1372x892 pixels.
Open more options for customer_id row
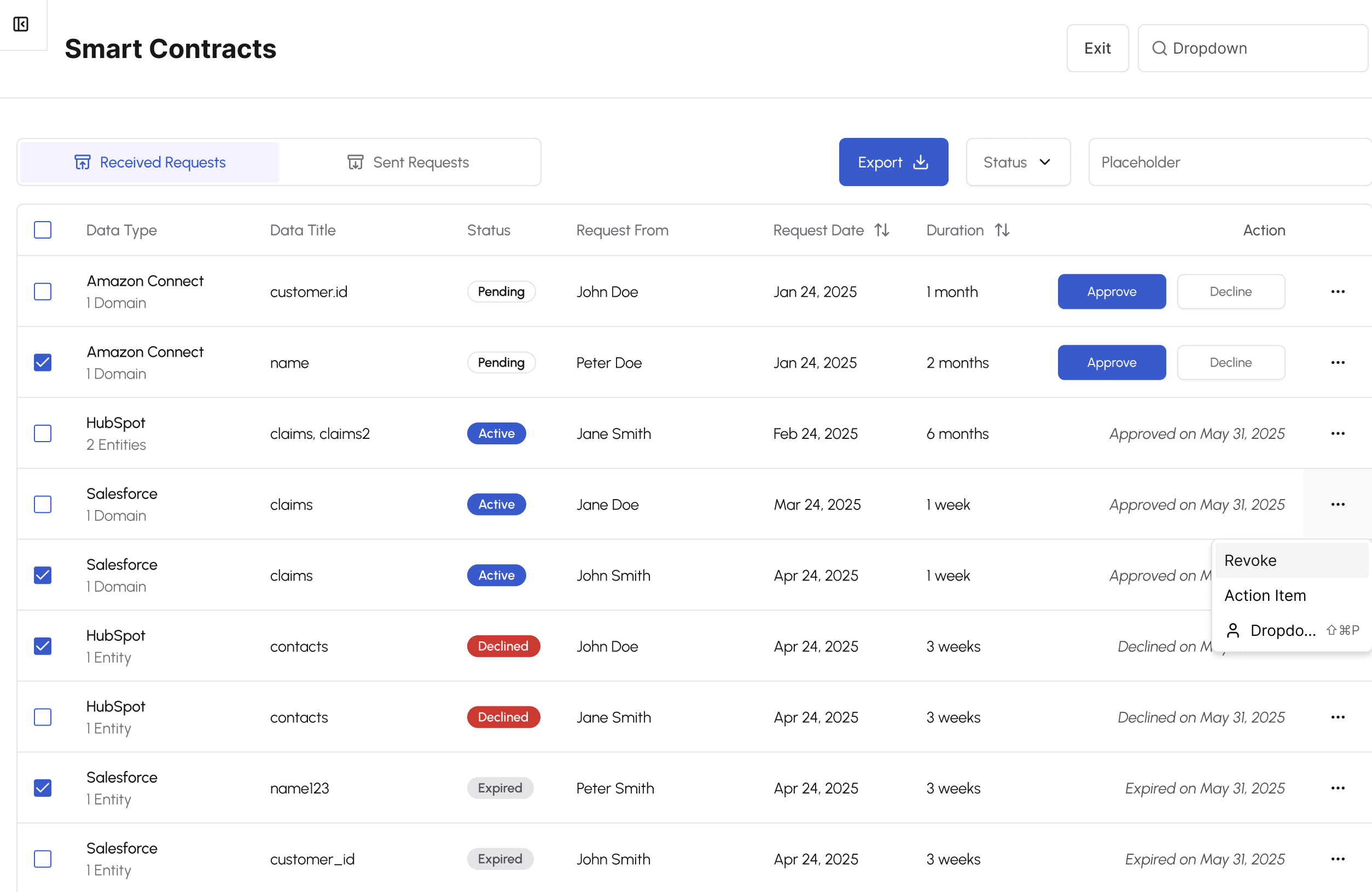(1338, 859)
